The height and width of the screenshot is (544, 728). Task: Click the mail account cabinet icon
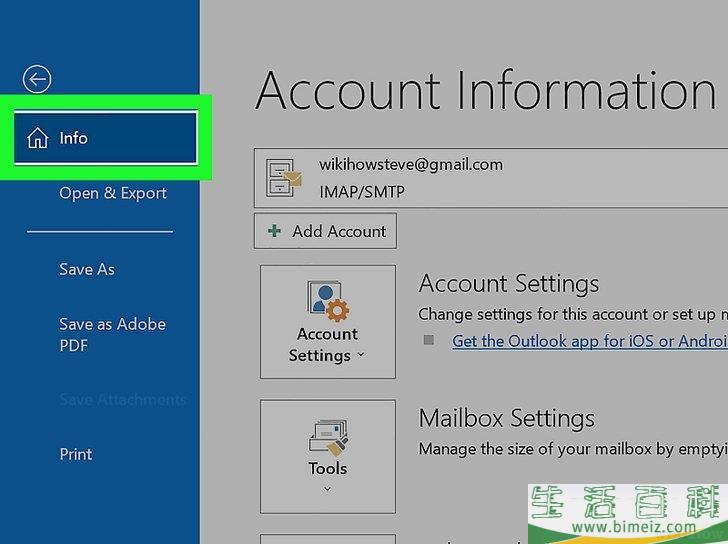[x=283, y=178]
